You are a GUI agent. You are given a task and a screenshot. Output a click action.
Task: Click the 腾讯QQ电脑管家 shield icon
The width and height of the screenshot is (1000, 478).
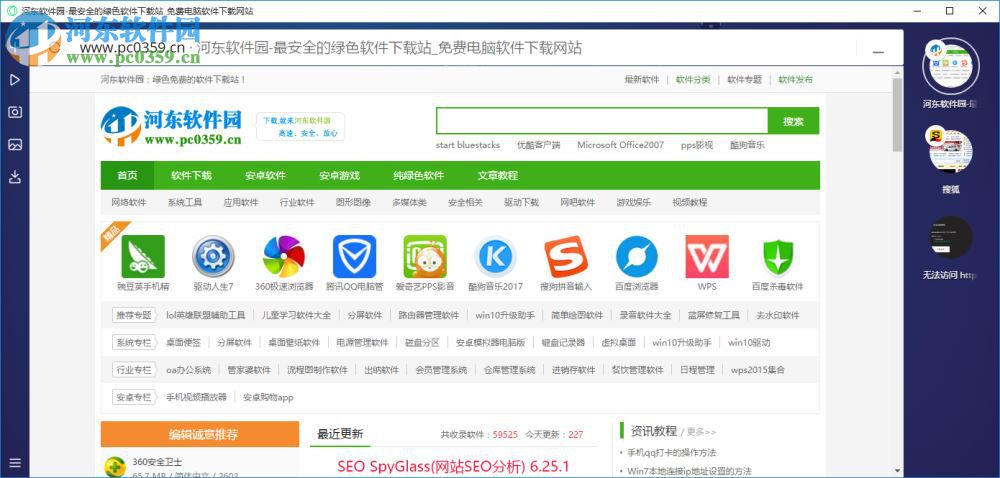click(355, 256)
